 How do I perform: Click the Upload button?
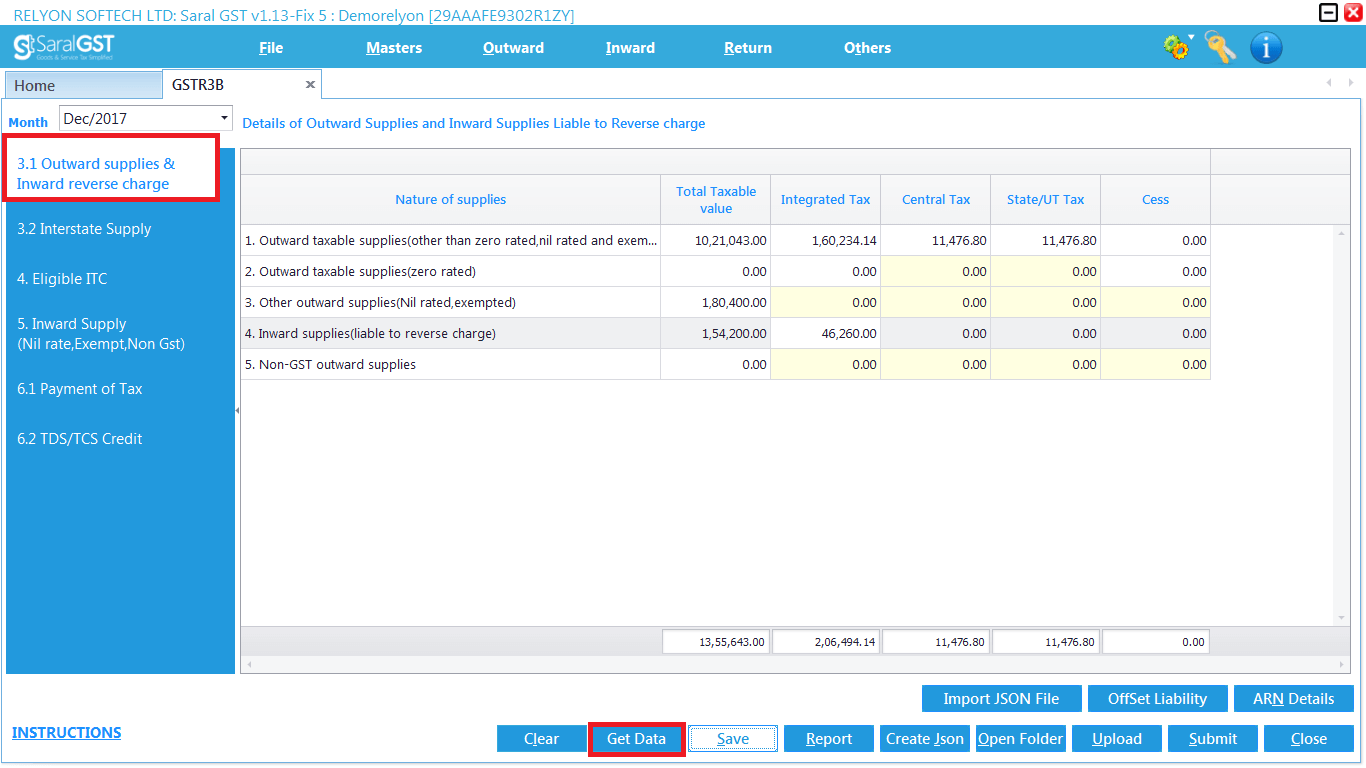point(1117,739)
